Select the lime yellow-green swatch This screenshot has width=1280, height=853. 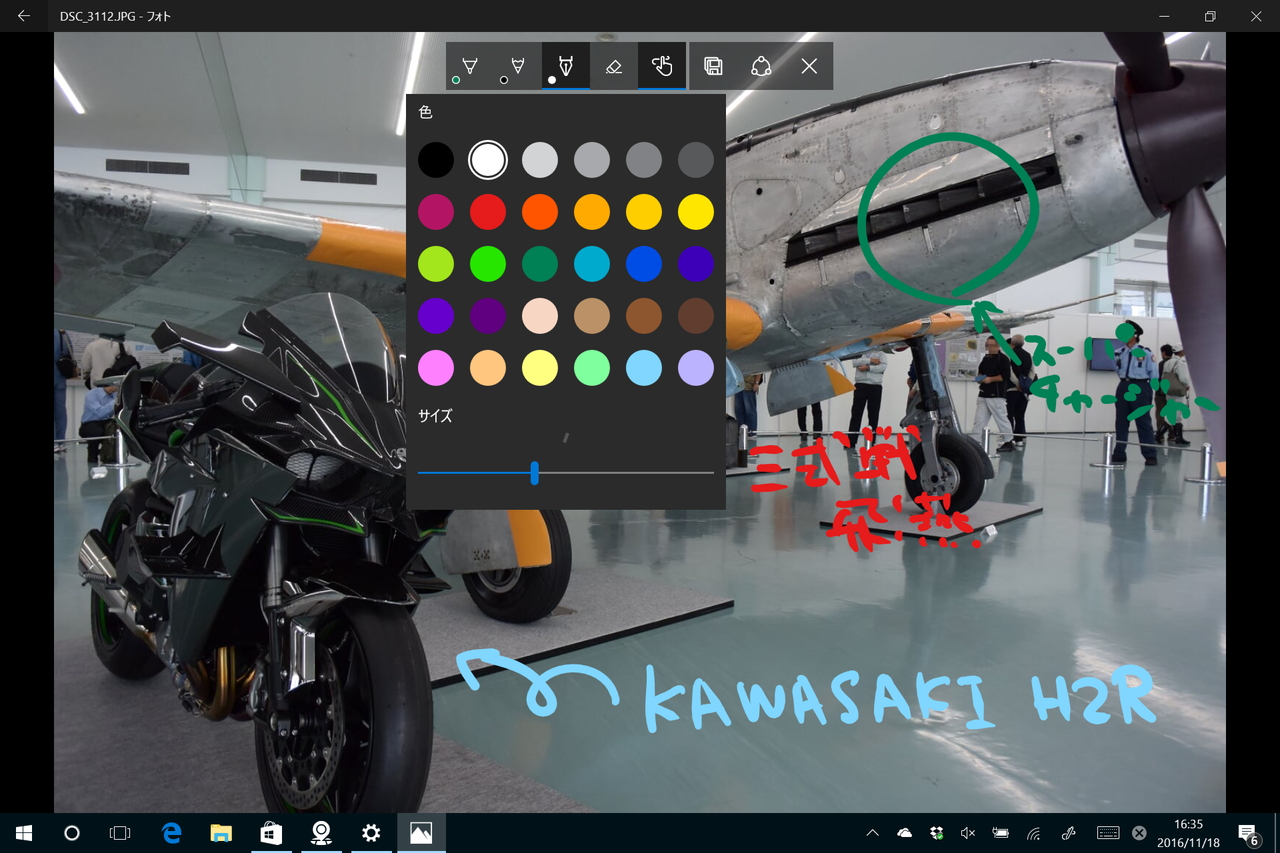tap(436, 264)
